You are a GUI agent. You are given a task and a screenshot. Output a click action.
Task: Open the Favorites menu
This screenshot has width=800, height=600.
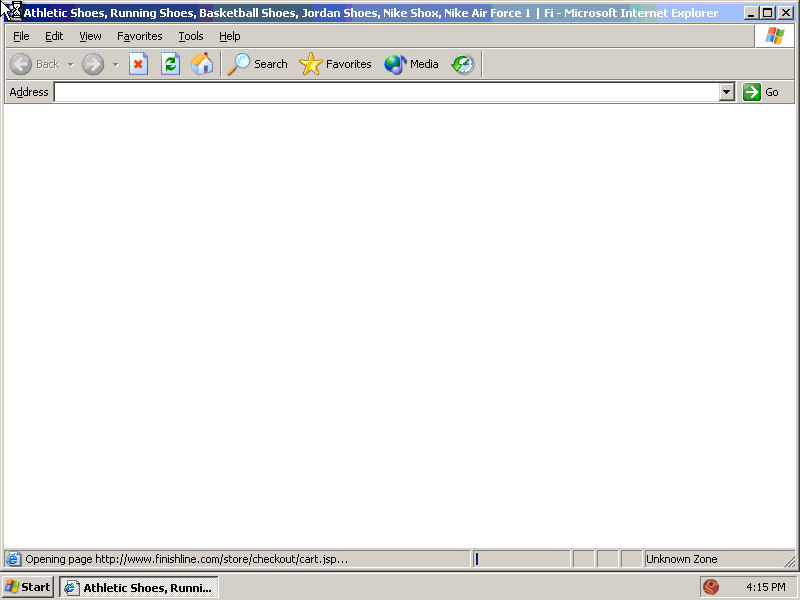(x=139, y=36)
